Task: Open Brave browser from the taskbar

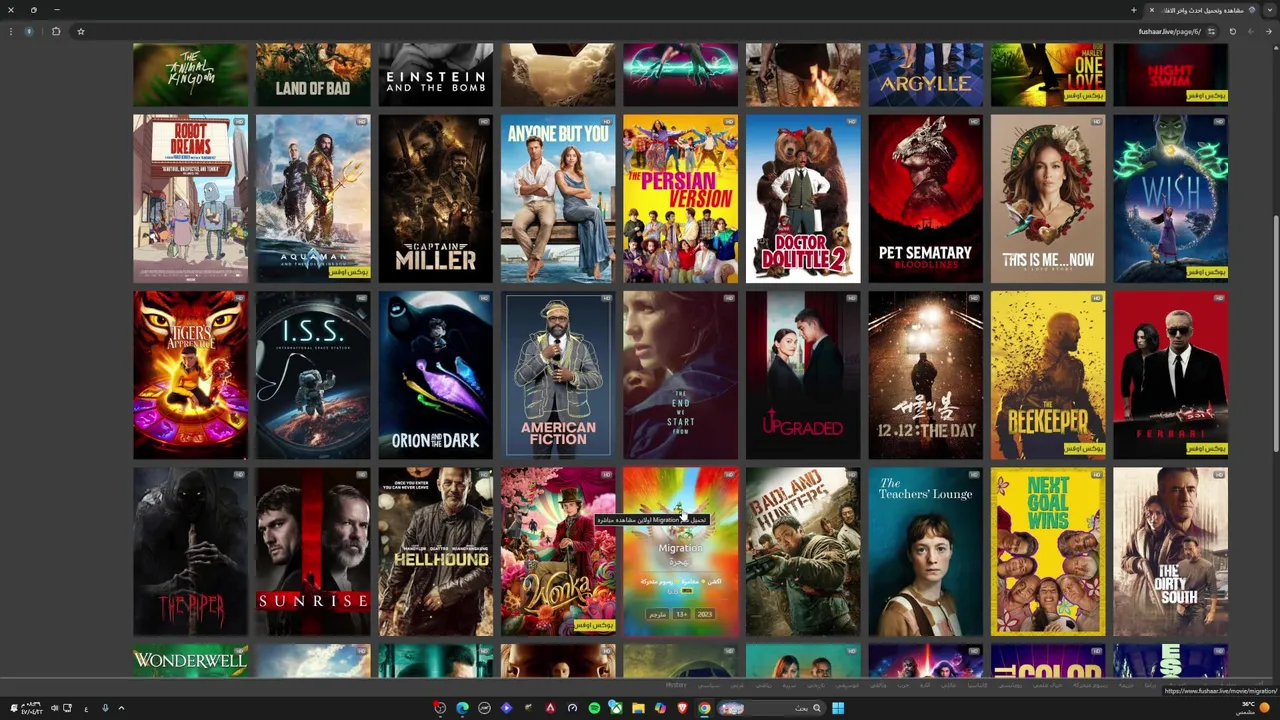Action: [683, 708]
